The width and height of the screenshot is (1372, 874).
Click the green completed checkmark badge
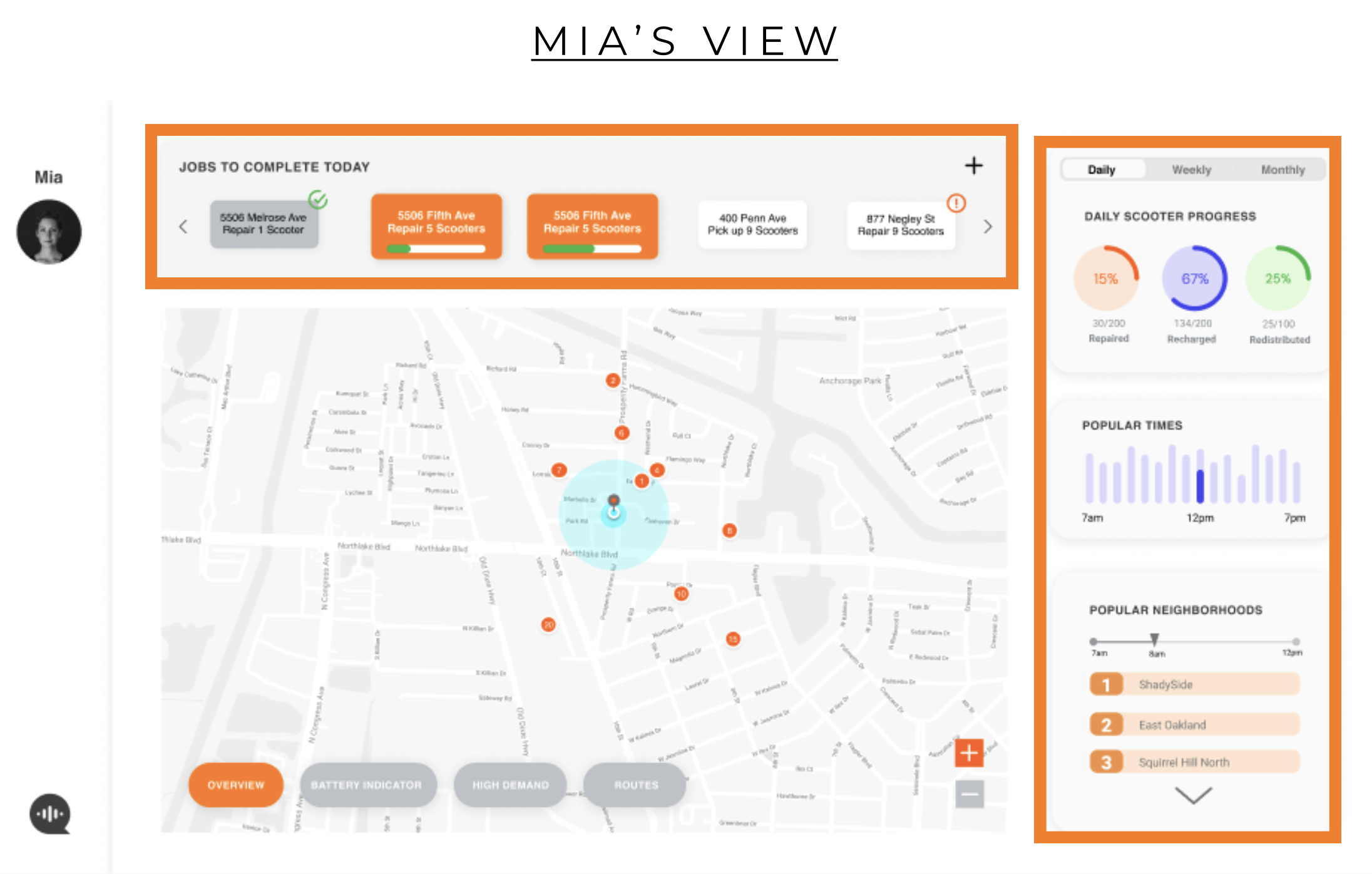[318, 200]
